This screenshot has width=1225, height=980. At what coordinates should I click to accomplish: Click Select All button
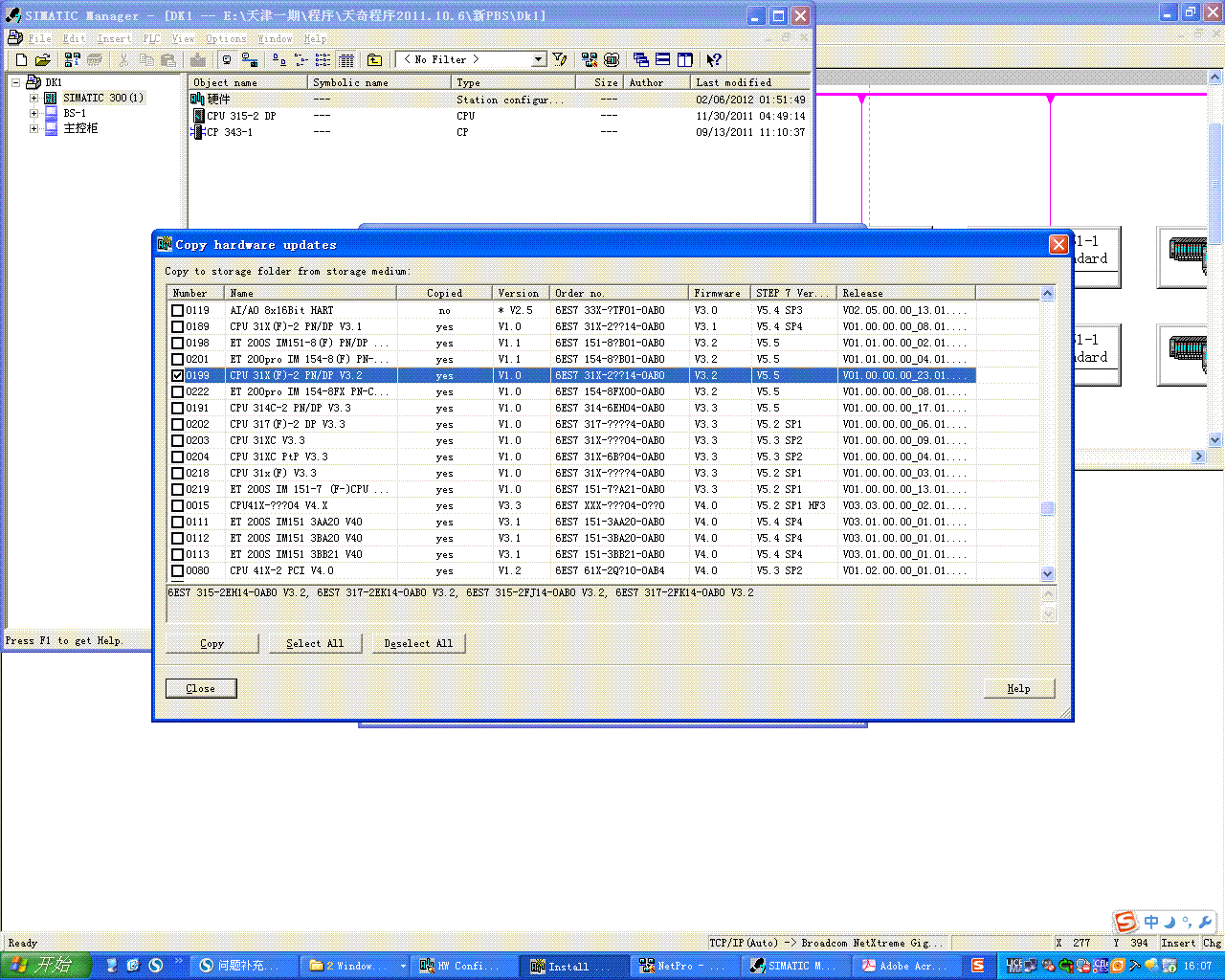[315, 643]
